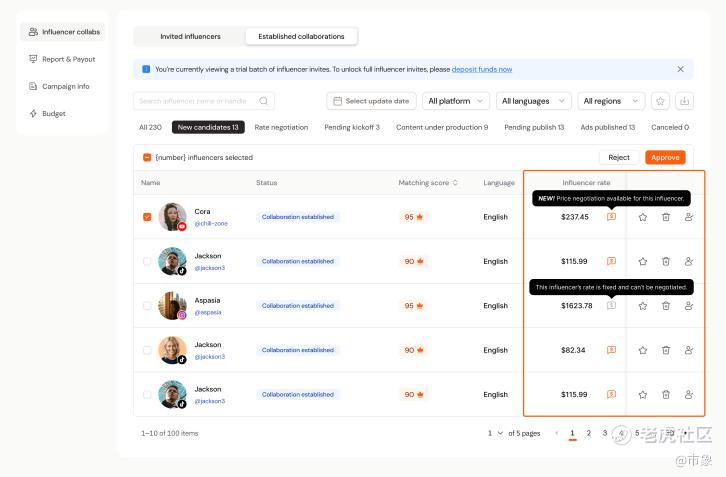
Task: Open the page number dropdown beside 'of 5 pages'
Action: [x=495, y=433]
